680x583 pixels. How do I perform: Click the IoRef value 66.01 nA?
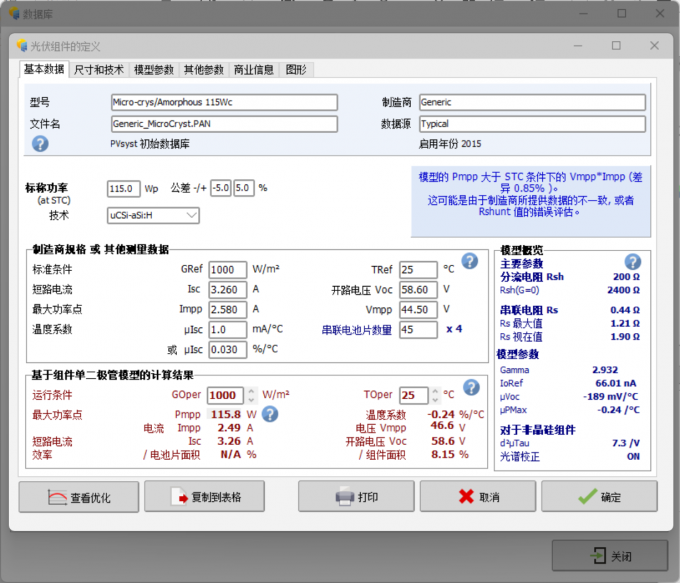616,383
